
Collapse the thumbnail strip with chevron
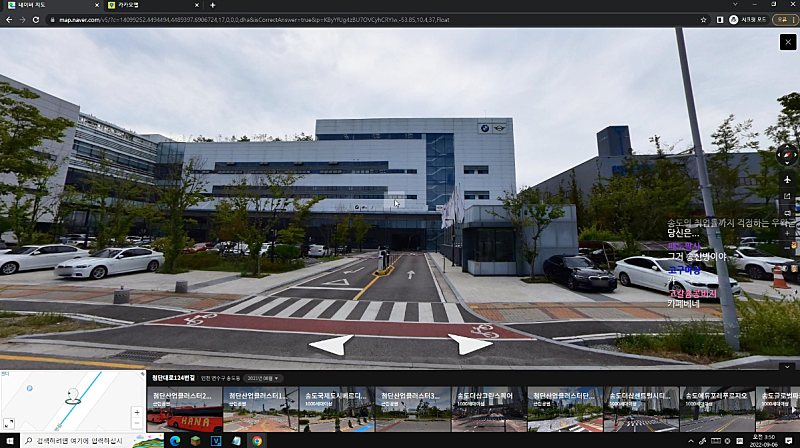pyautogui.click(x=787, y=367)
